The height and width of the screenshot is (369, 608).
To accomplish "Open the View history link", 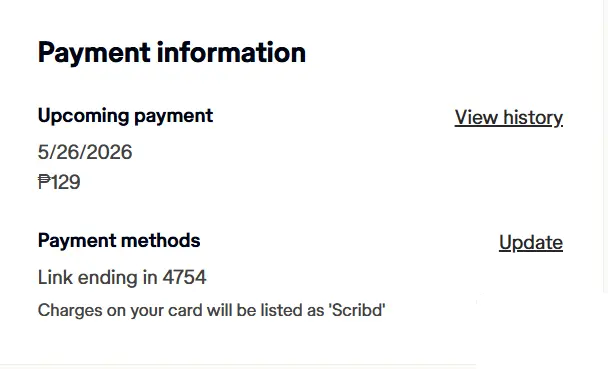I will (x=509, y=117).
